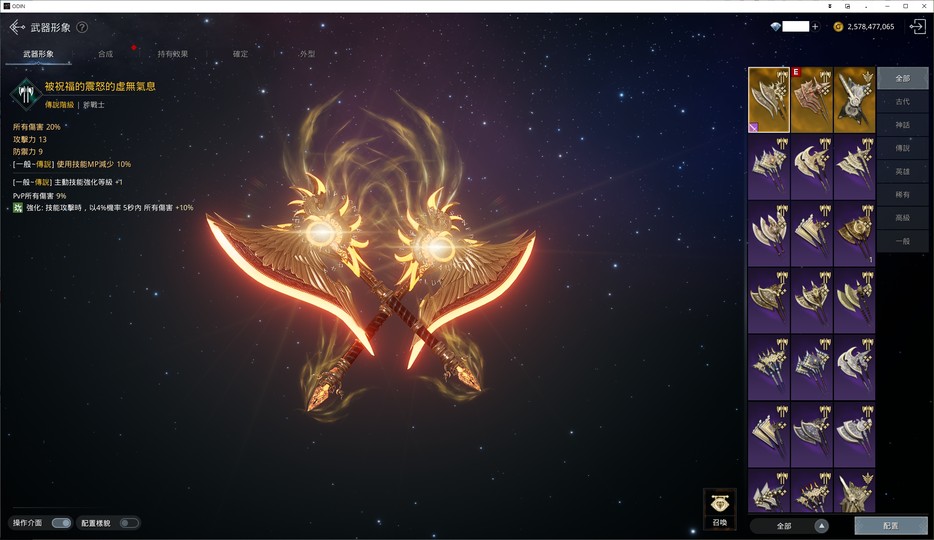Switch to the 武器形象 tab
The width and height of the screenshot is (934, 540).
38,54
